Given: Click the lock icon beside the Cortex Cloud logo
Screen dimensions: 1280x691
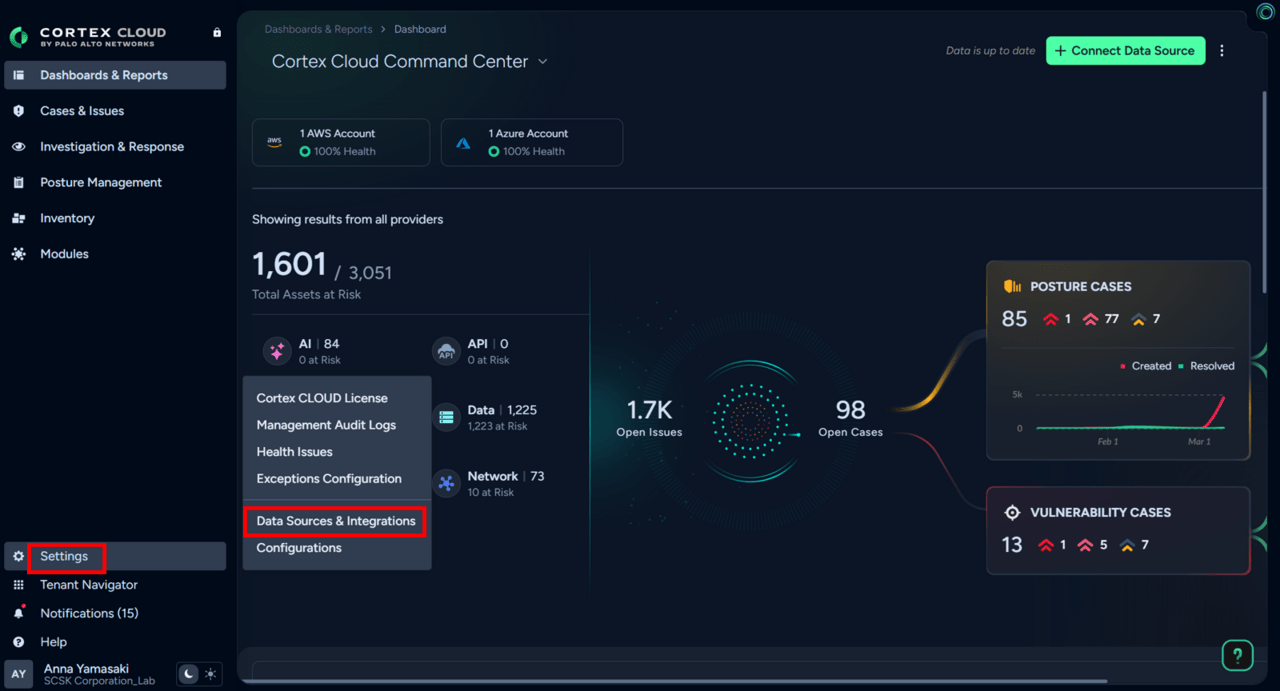Looking at the screenshot, I should point(217,33).
